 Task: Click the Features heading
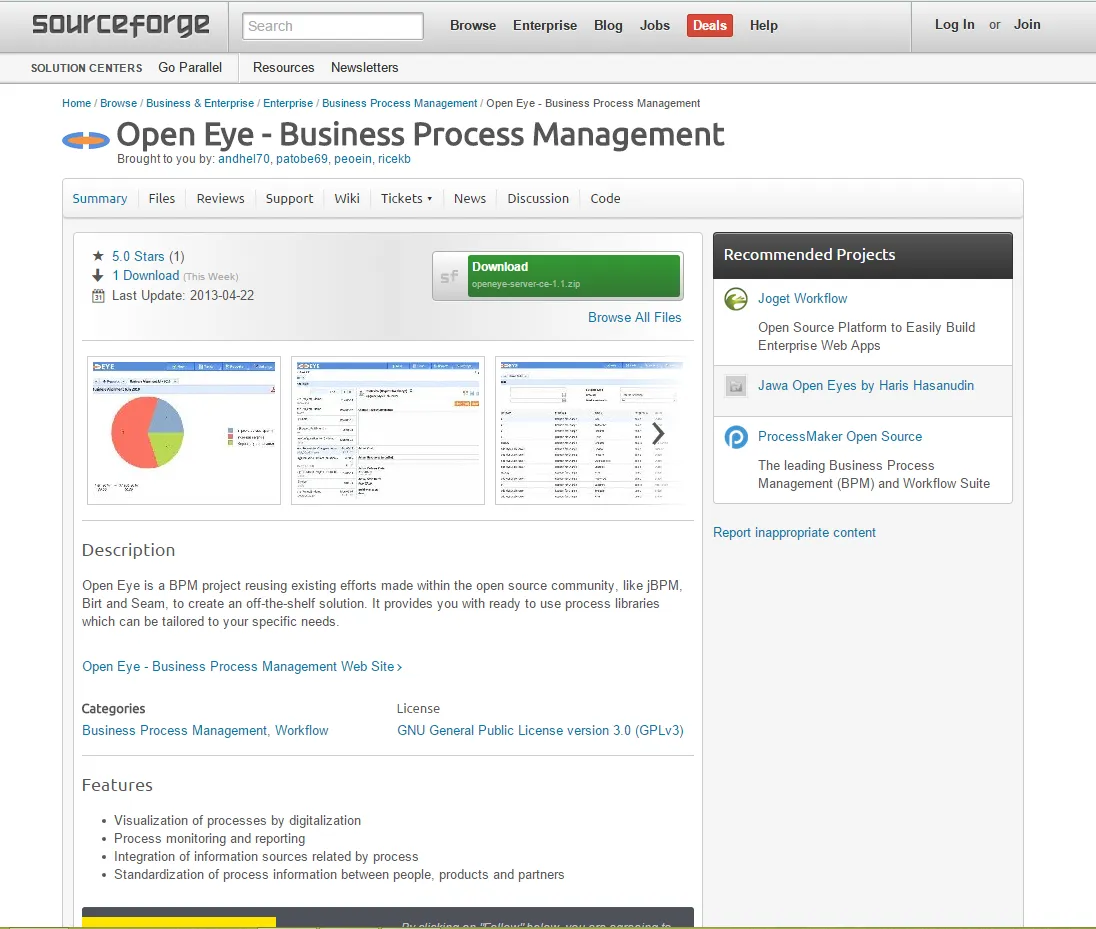117,785
